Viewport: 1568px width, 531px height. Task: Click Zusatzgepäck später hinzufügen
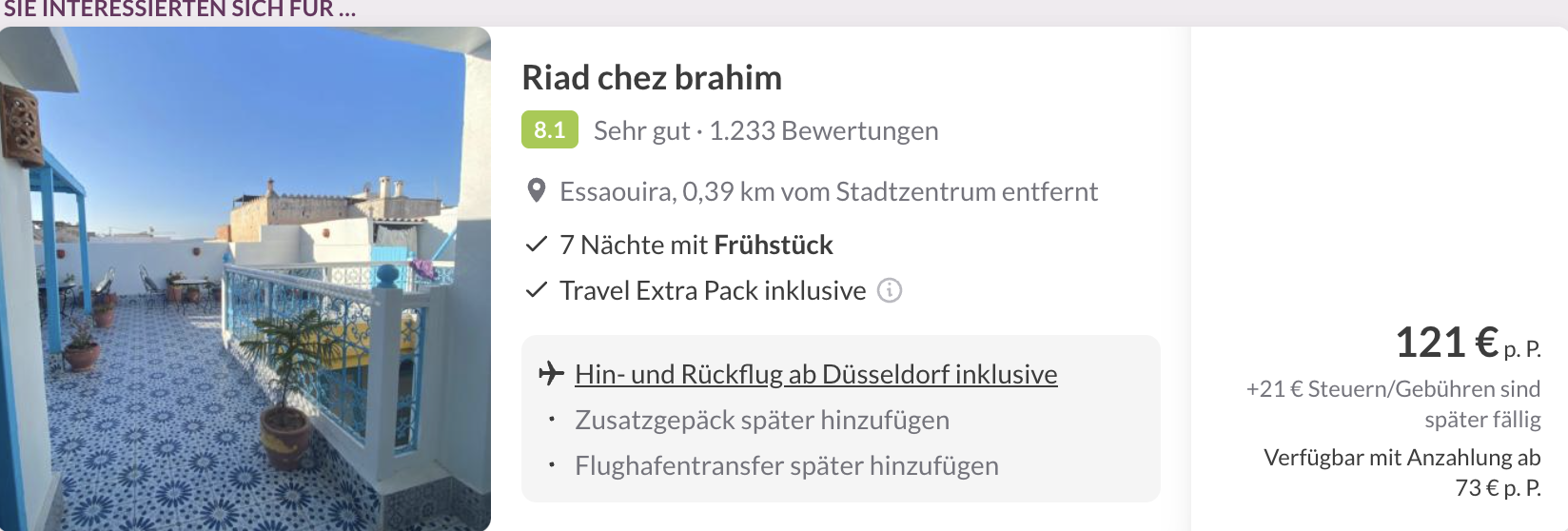(x=761, y=421)
